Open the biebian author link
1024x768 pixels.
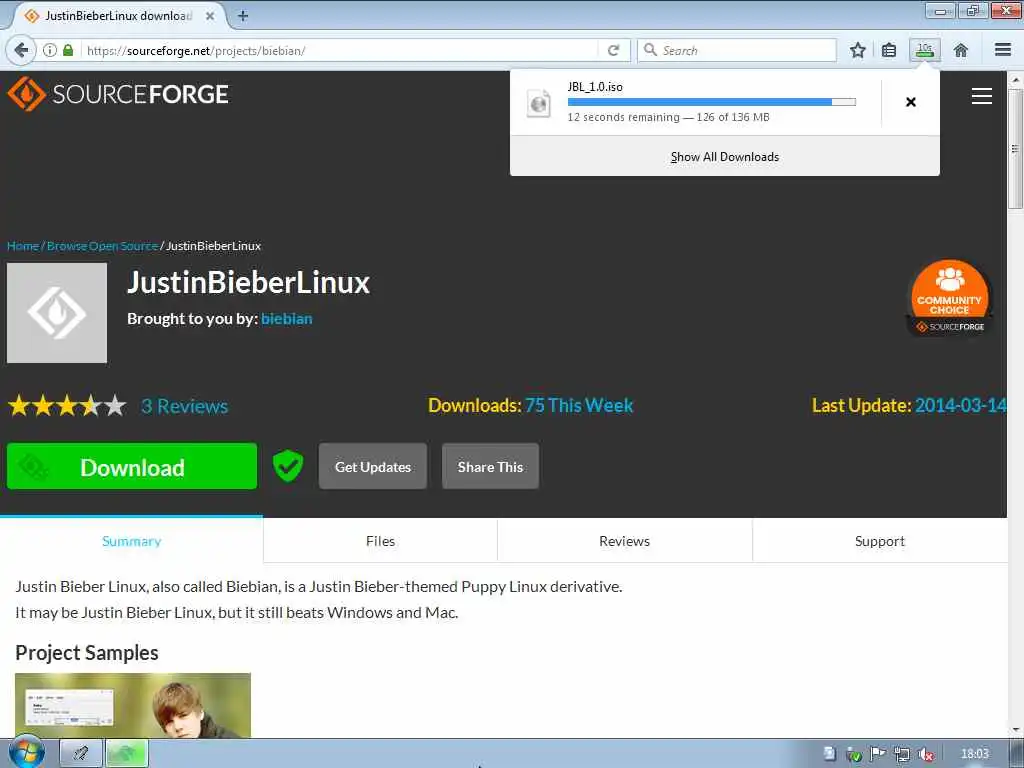(x=287, y=319)
